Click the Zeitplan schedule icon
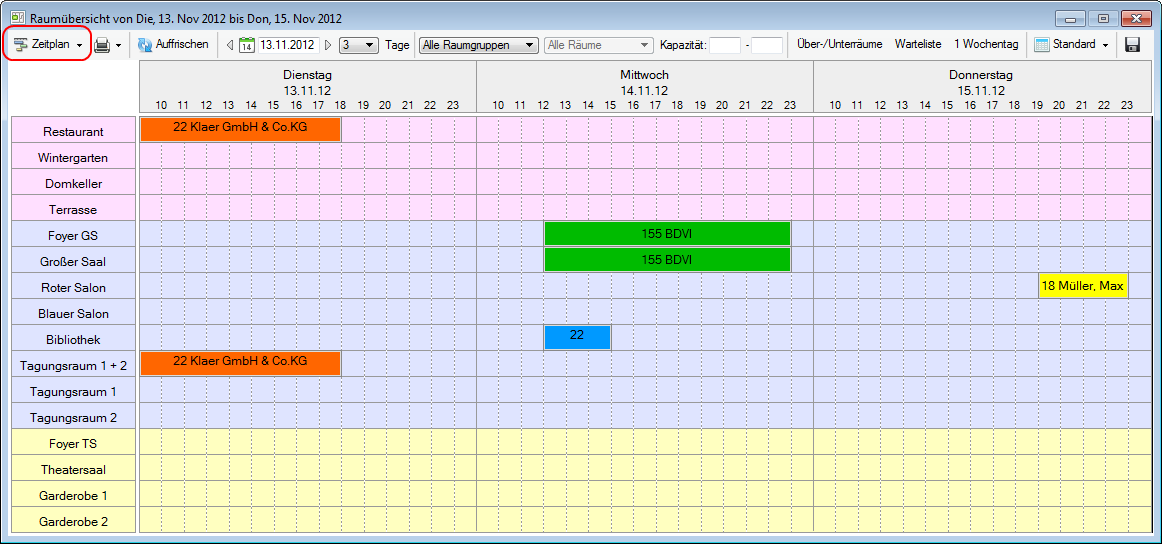Image resolution: width=1162 pixels, height=544 pixels. tap(20, 45)
